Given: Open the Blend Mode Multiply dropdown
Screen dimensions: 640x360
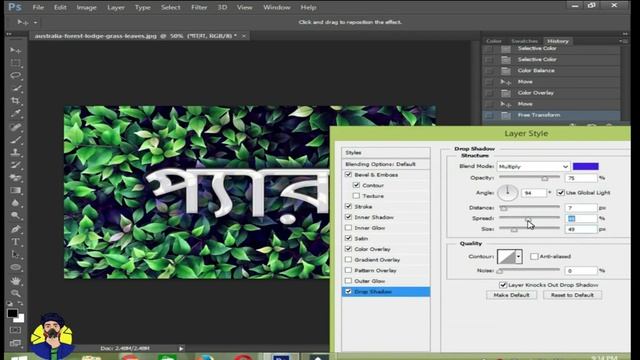Looking at the screenshot, I should pyautogui.click(x=533, y=167).
